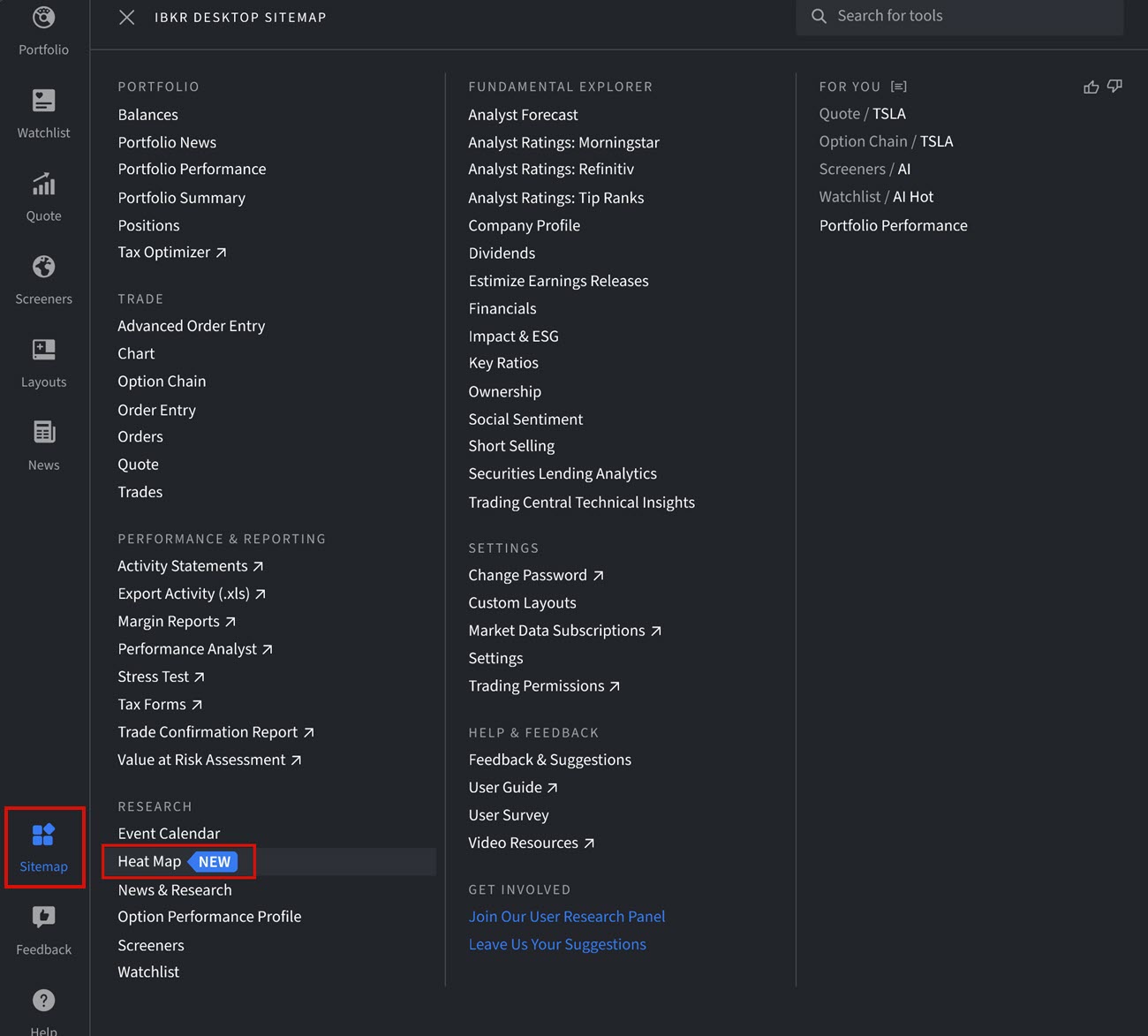Click the Search for tools field
The width and height of the screenshot is (1148, 1036).
click(959, 16)
